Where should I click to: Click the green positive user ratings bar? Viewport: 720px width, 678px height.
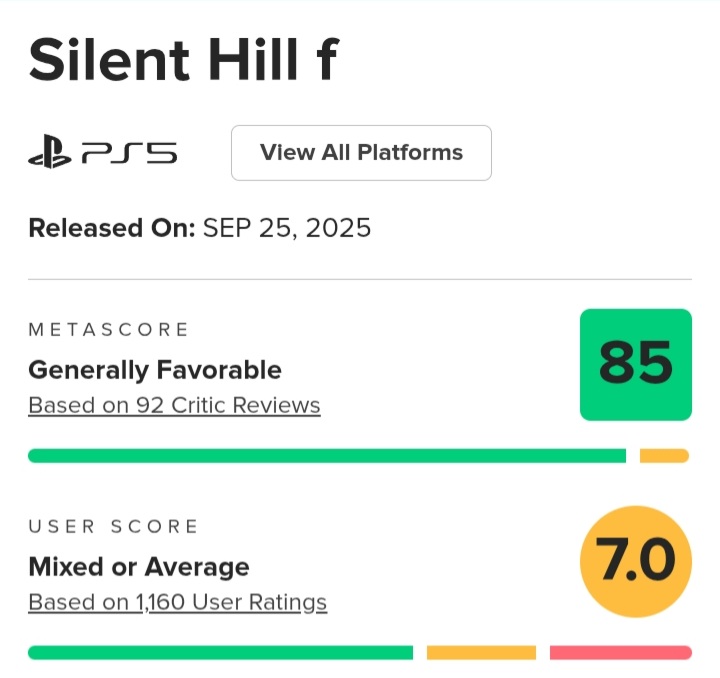pos(220,653)
